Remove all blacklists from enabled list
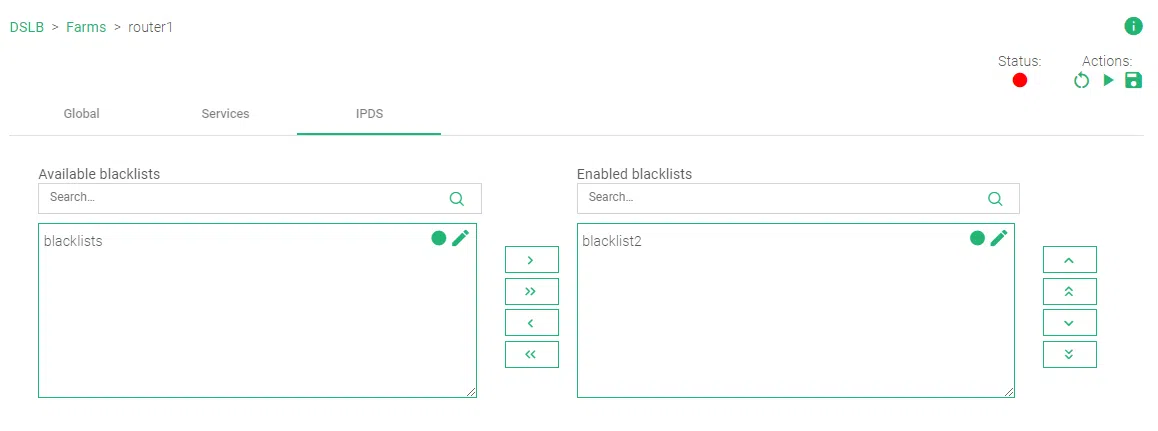The width and height of the screenshot is (1158, 431). coord(531,354)
